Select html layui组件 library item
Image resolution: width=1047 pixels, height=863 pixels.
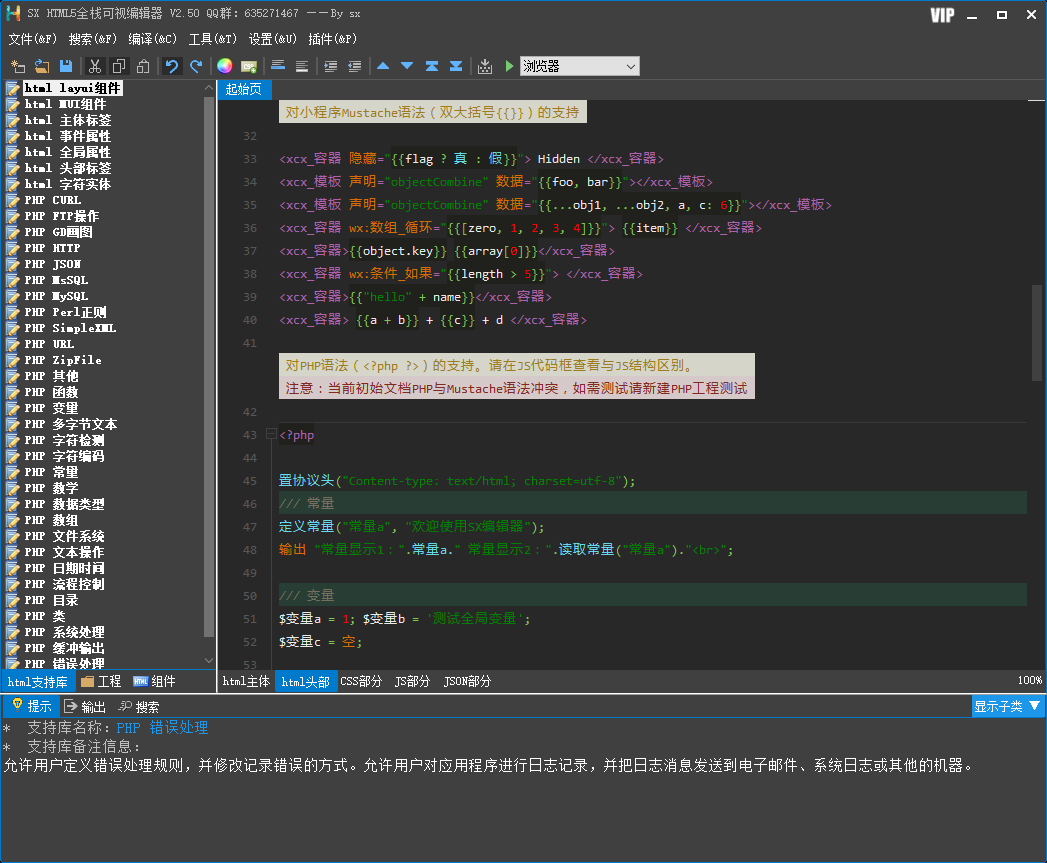click(73, 88)
